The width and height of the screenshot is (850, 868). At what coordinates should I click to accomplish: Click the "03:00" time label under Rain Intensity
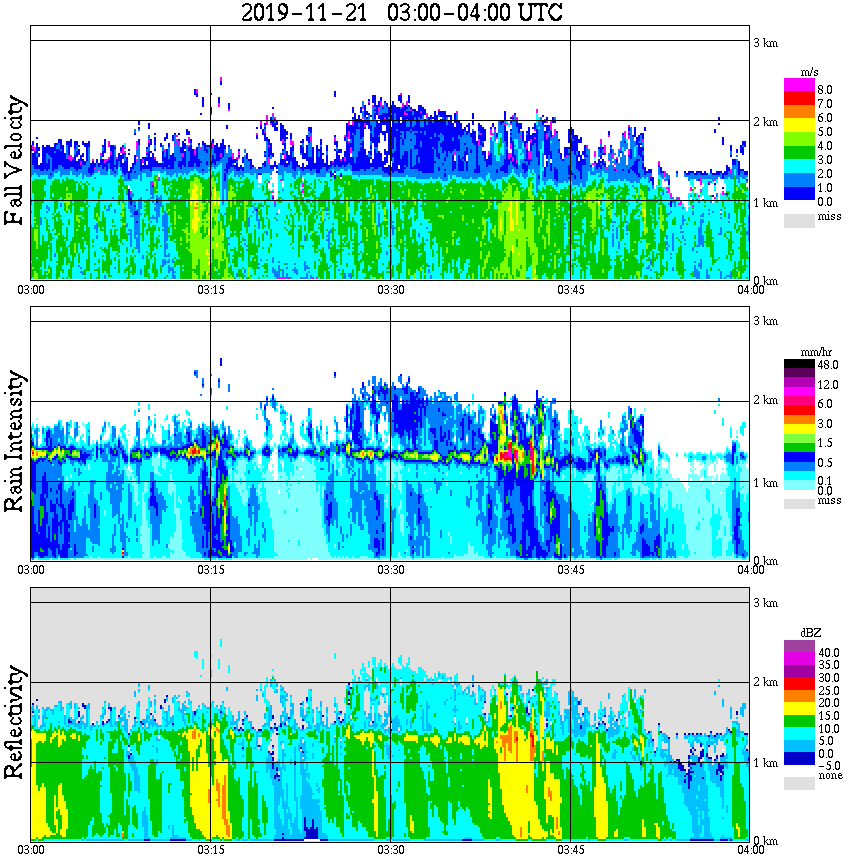pyautogui.click(x=31, y=570)
